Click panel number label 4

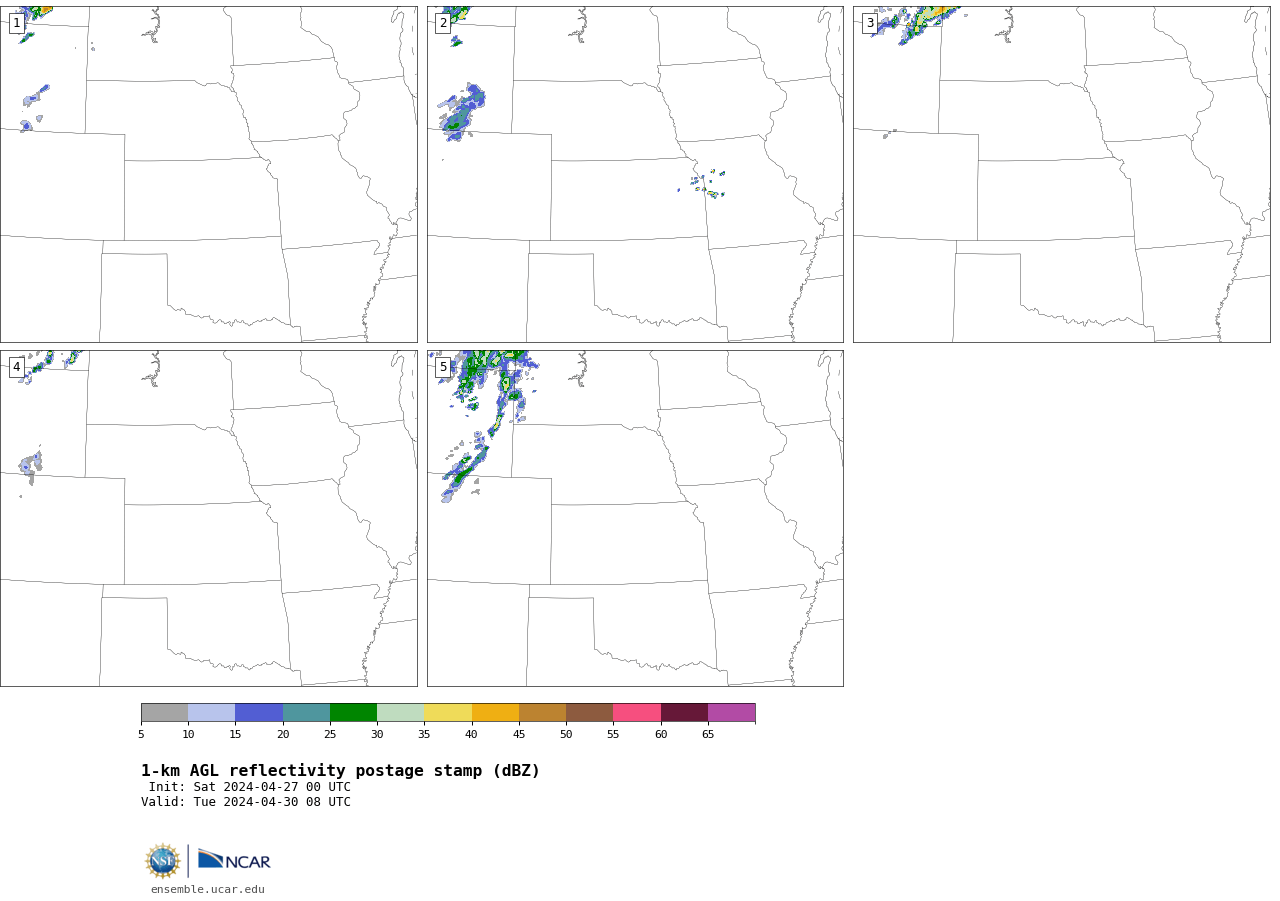(17, 367)
